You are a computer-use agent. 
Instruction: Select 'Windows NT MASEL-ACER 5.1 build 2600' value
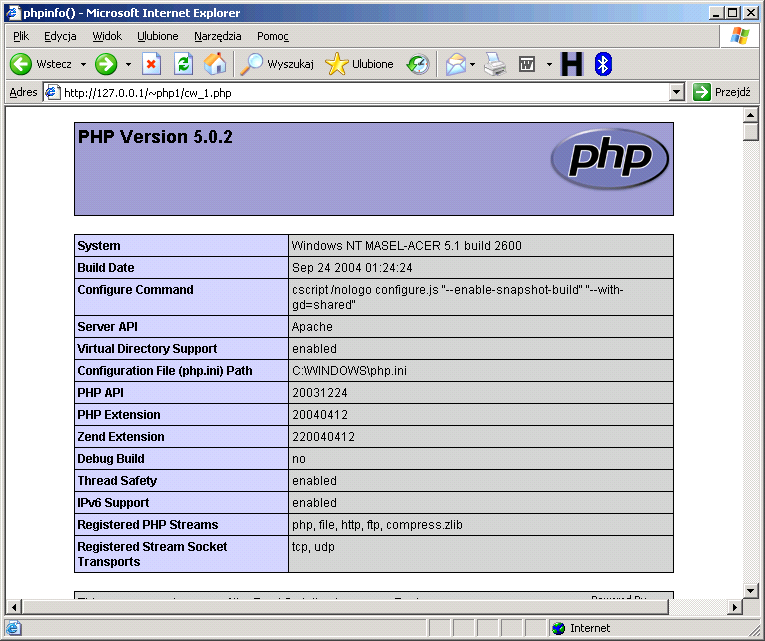click(407, 246)
